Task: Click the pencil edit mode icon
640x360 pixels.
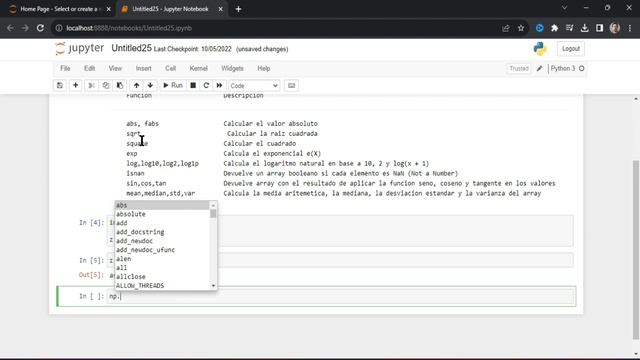Action: tap(540, 69)
